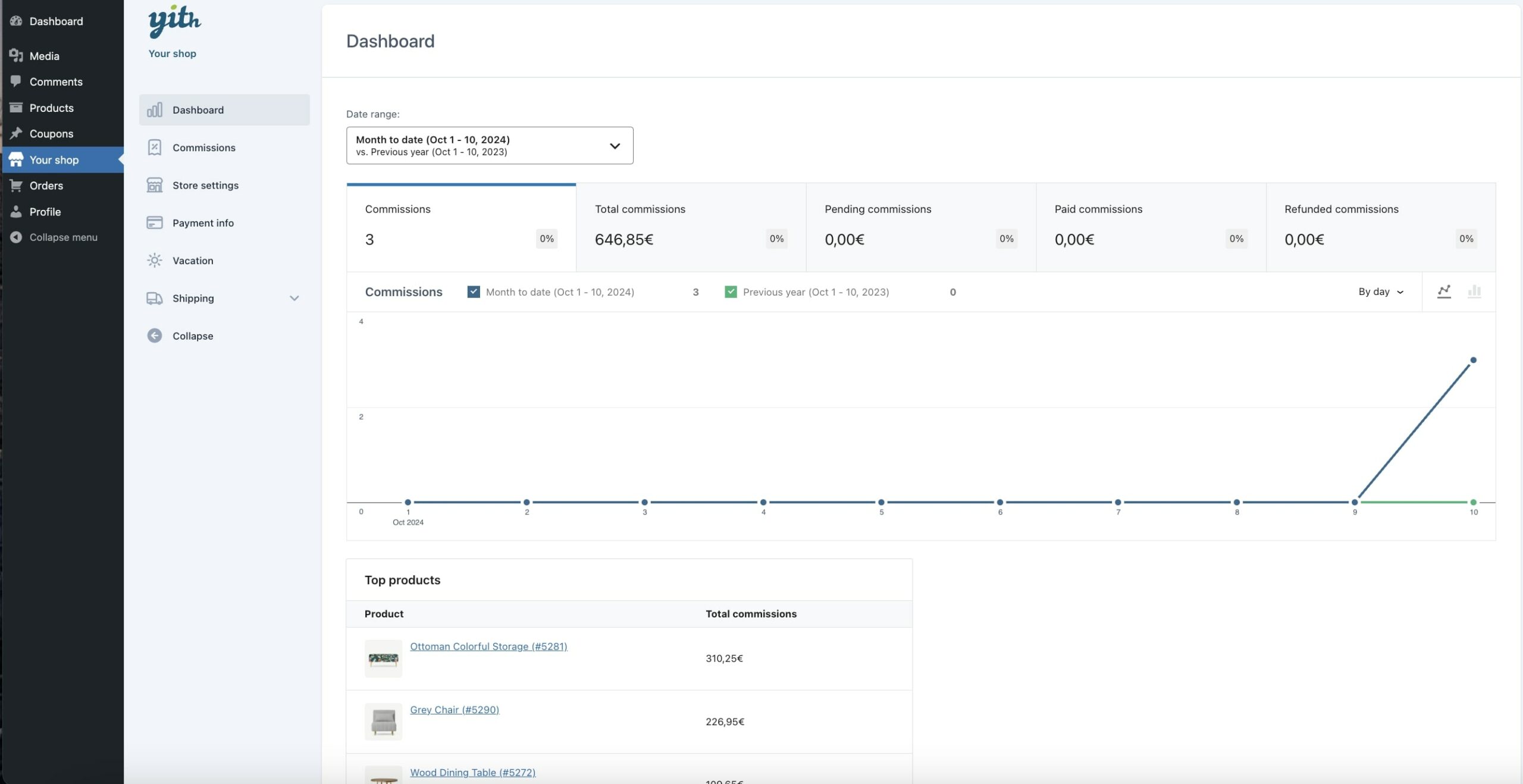Click the chart data point at day 9
Screen dimensions: 1523x784
1355,502
